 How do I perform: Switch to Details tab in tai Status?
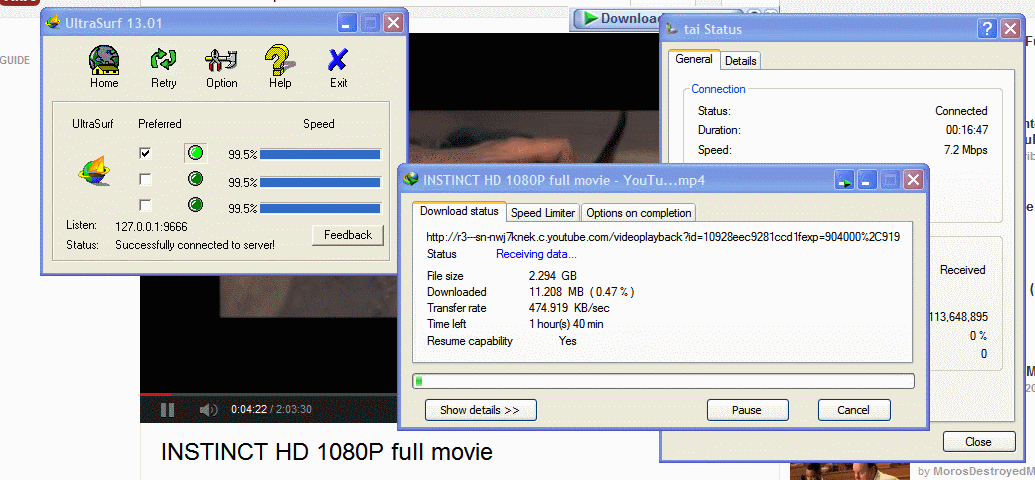tap(741, 61)
